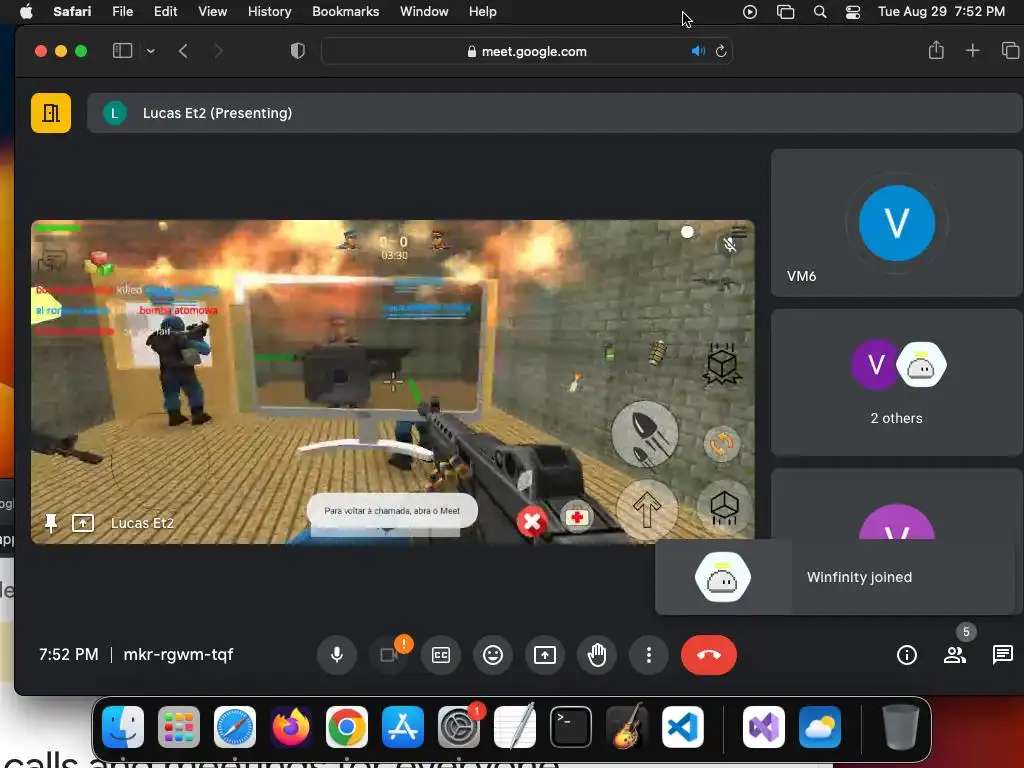Open Terminal from the Dock

[x=571, y=727]
